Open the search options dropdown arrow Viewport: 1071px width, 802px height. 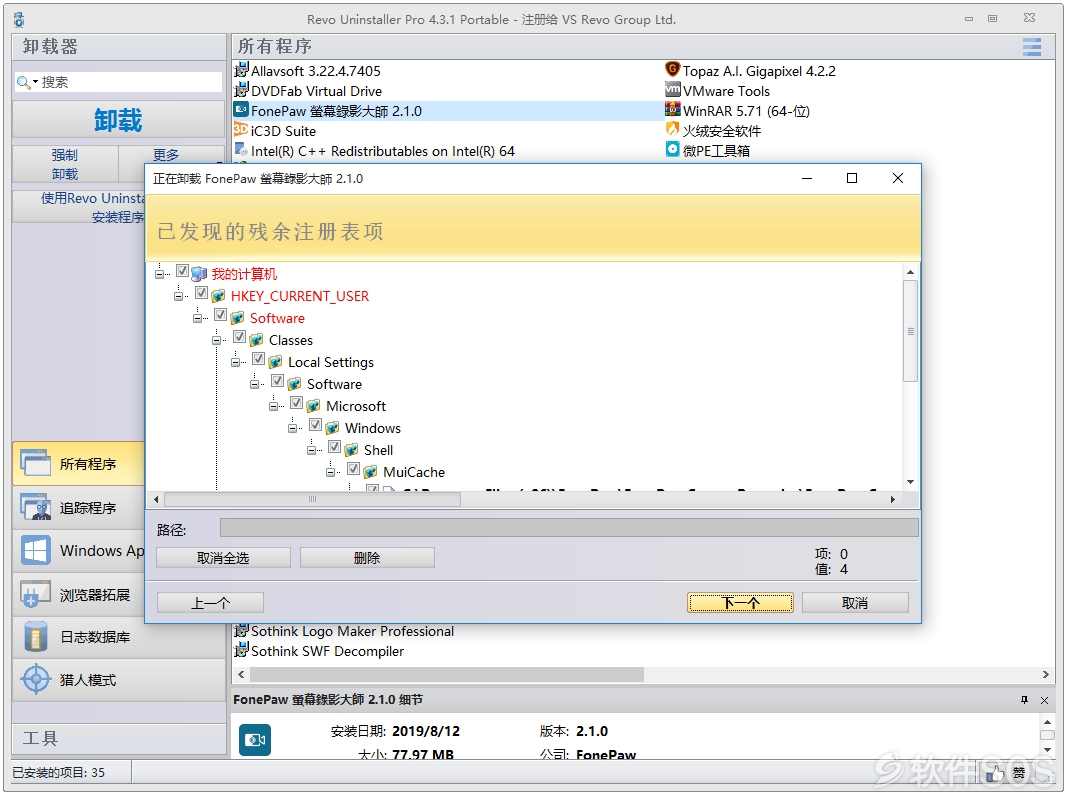(x=36, y=82)
